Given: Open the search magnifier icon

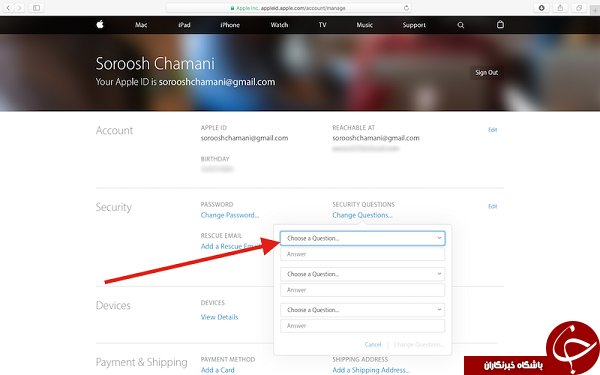Looking at the screenshot, I should click(x=461, y=25).
